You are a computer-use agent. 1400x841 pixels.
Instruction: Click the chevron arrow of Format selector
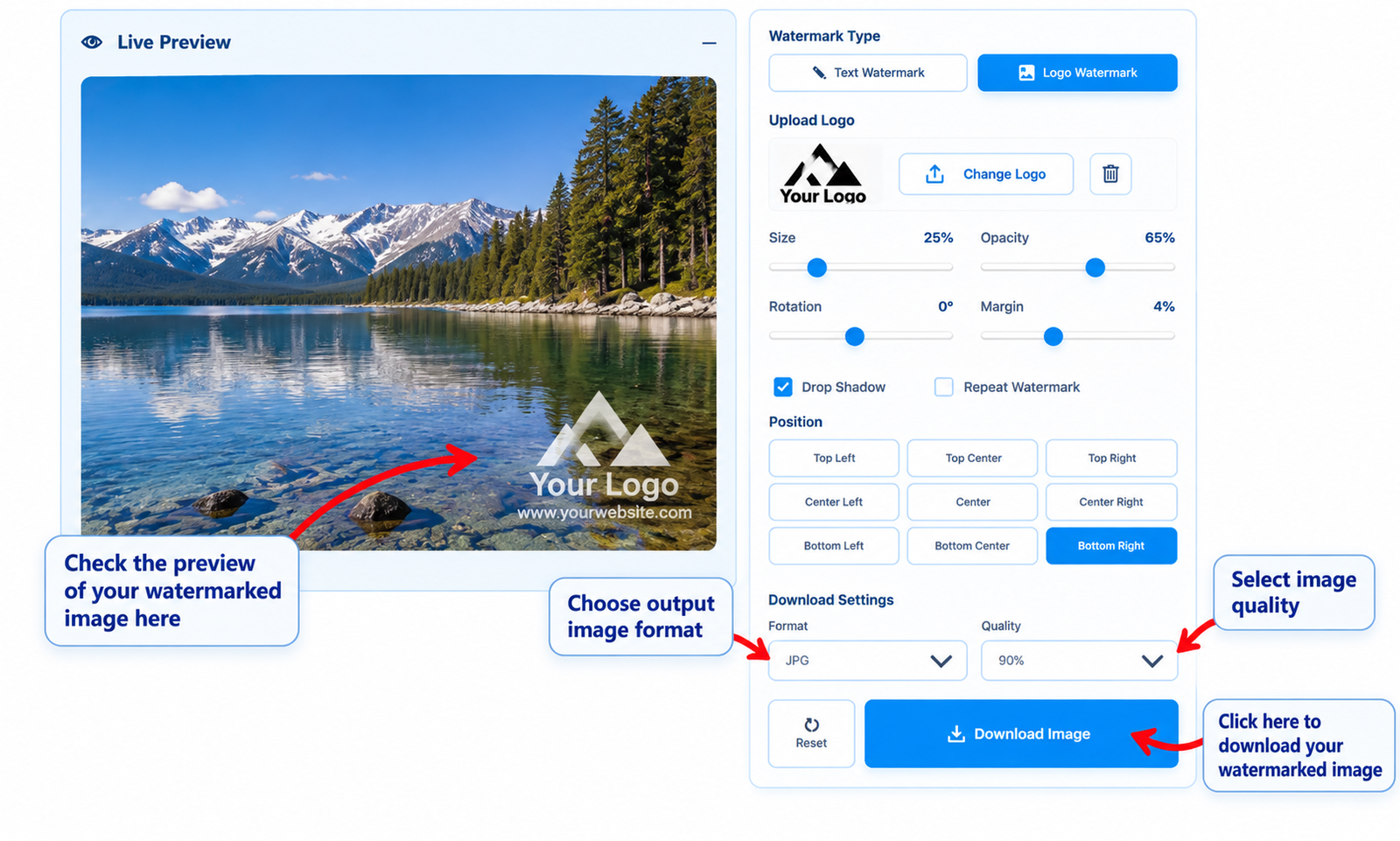pos(941,661)
